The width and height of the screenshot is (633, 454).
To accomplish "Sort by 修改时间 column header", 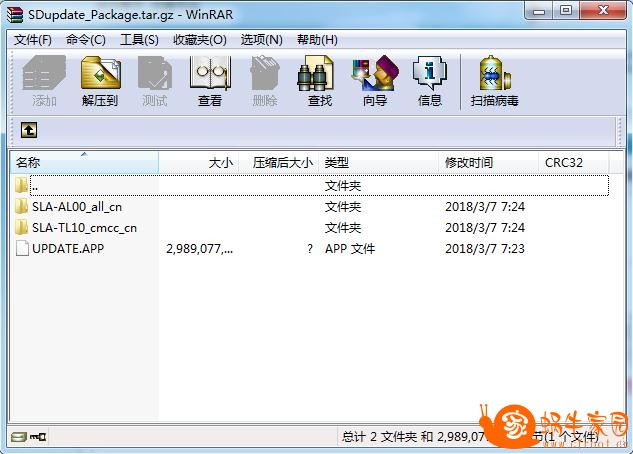I will [x=488, y=162].
